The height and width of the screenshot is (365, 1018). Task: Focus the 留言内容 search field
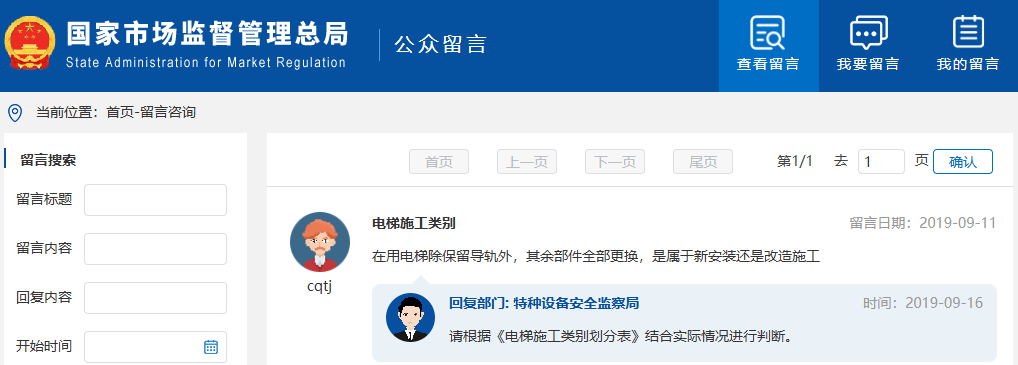tap(155, 249)
